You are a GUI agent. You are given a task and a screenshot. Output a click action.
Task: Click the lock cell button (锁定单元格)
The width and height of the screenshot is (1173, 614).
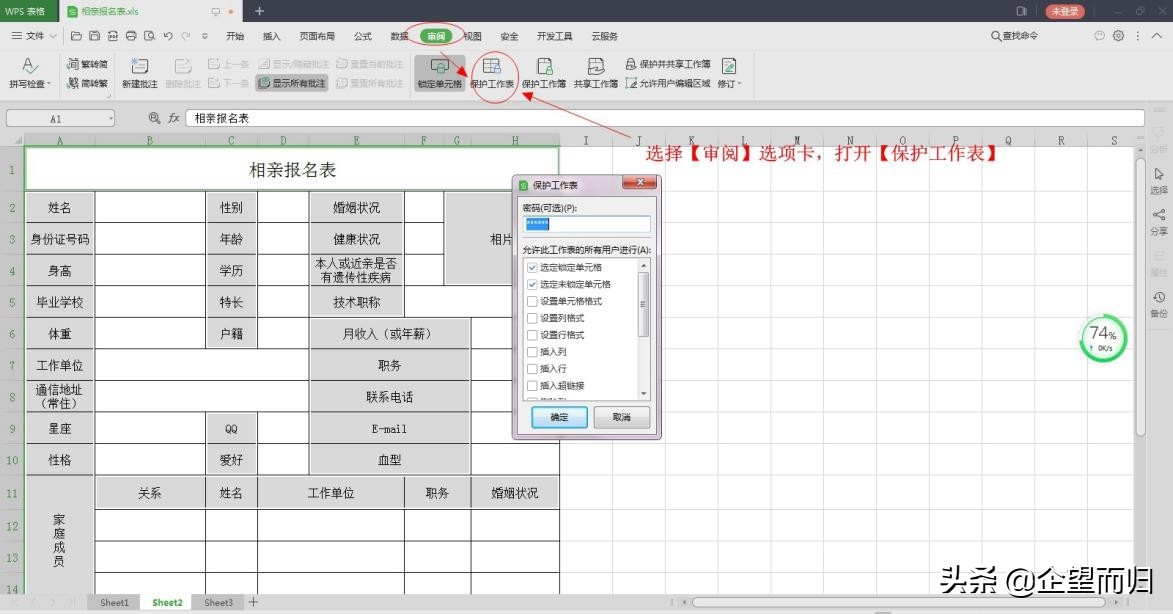[439, 73]
